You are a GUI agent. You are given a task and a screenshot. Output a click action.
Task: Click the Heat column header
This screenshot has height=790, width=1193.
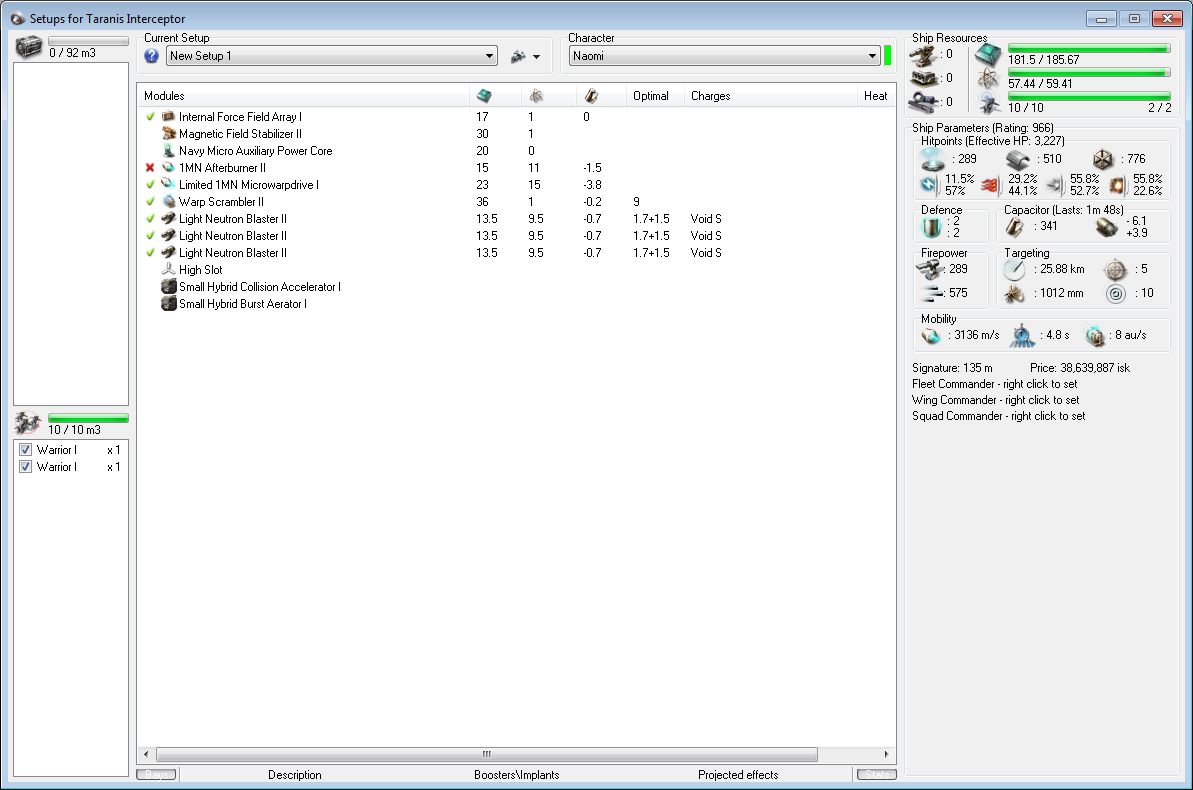tap(876, 96)
